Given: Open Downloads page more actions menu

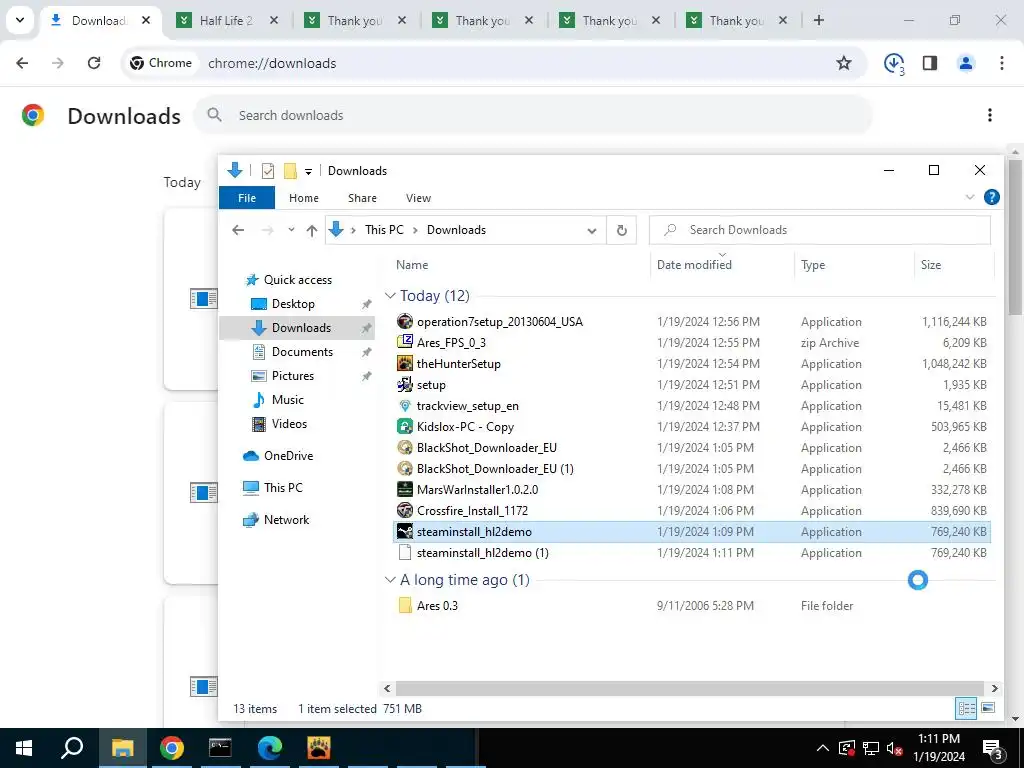Looking at the screenshot, I should (x=990, y=115).
